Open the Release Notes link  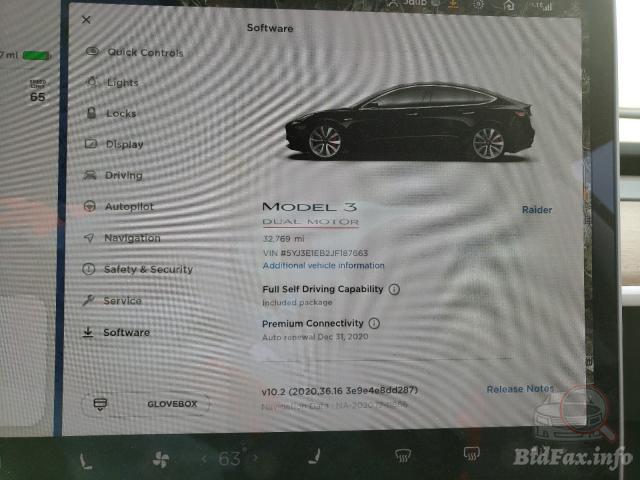point(520,389)
